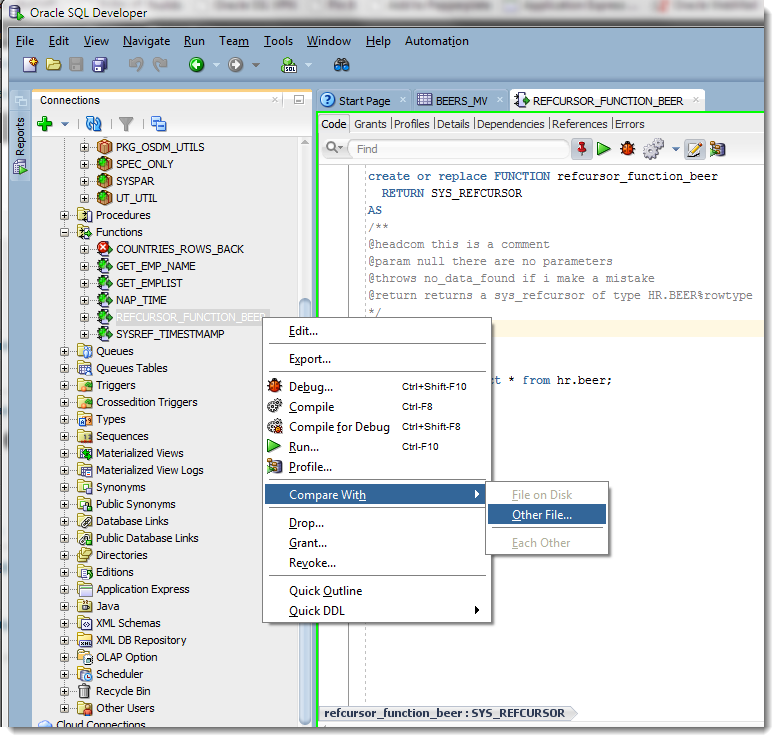Select the GET_EMP_NAME function
This screenshot has height=742, width=779.
pyautogui.click(x=156, y=266)
